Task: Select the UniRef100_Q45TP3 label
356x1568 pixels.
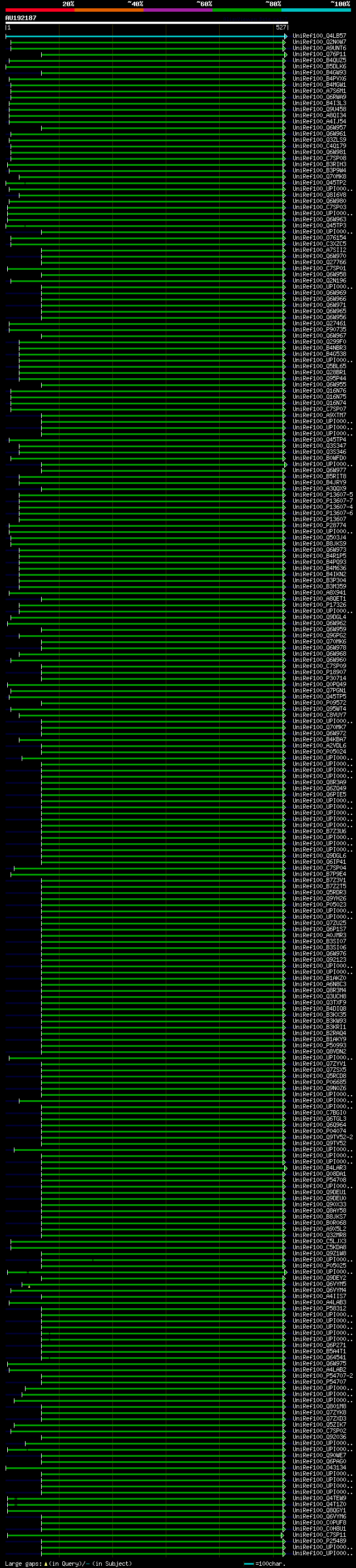Action: tap(319, 225)
